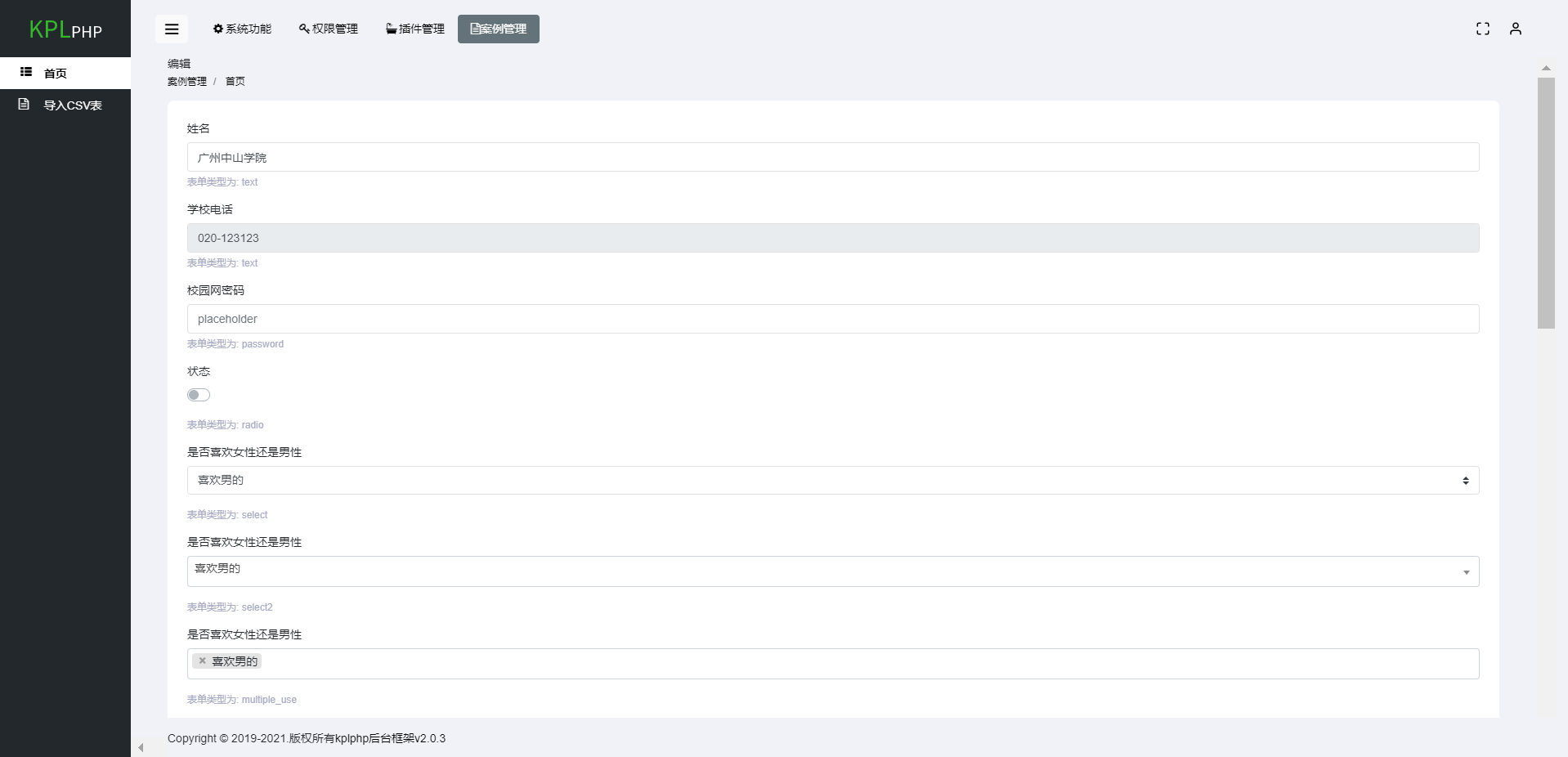Image resolution: width=1568 pixels, height=757 pixels.
Task: Toggle fullscreen mode icon
Action: pos(1483,29)
